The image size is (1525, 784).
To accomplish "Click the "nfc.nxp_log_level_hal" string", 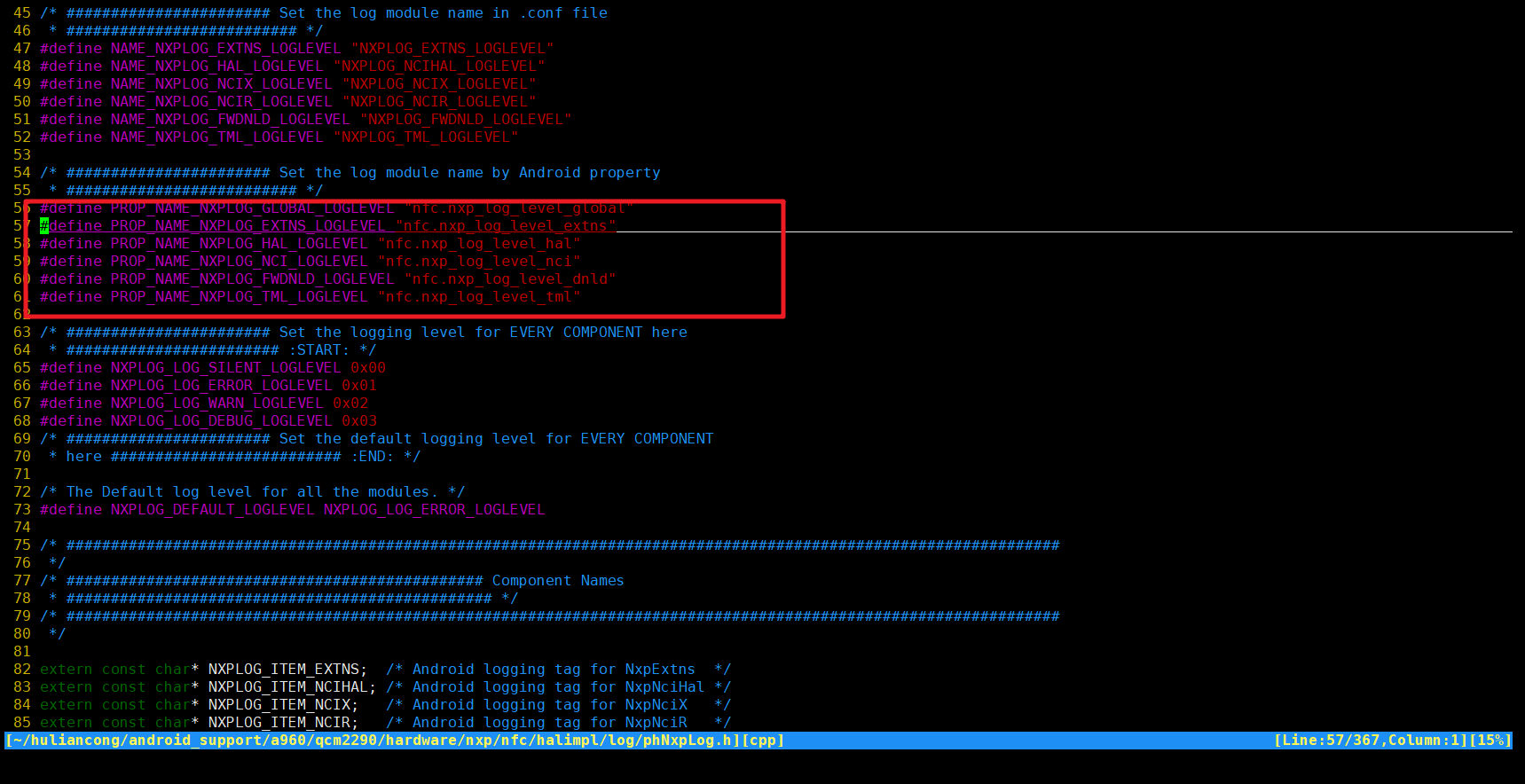I will [478, 244].
